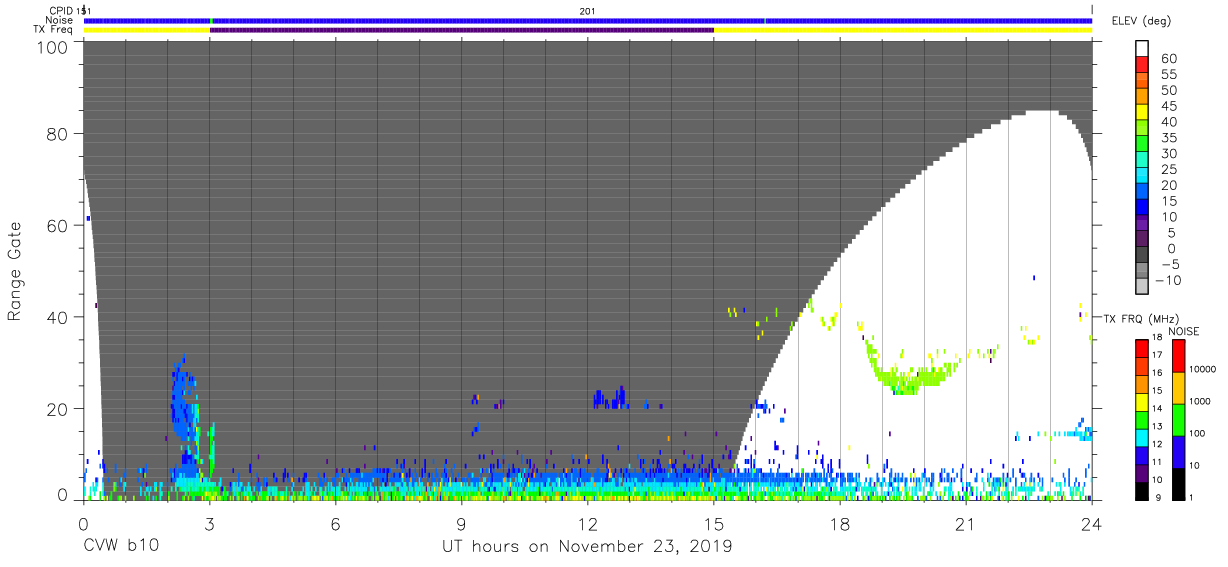This screenshot has height=567, width=1228.
Task: Click the TX Freq row label at top left
Action: click(x=53, y=30)
